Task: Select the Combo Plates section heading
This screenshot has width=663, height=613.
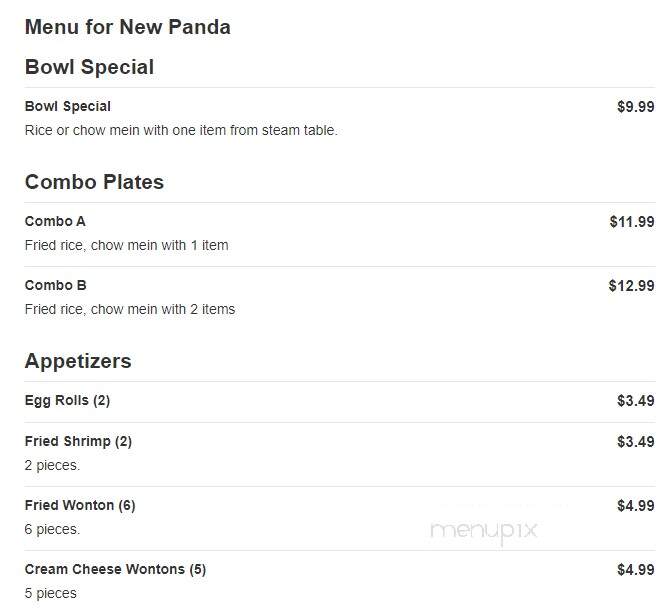Action: 94,182
